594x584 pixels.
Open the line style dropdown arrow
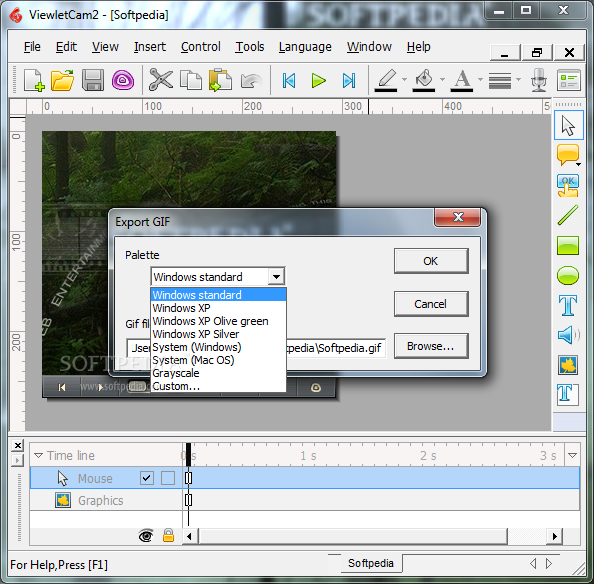pos(518,80)
